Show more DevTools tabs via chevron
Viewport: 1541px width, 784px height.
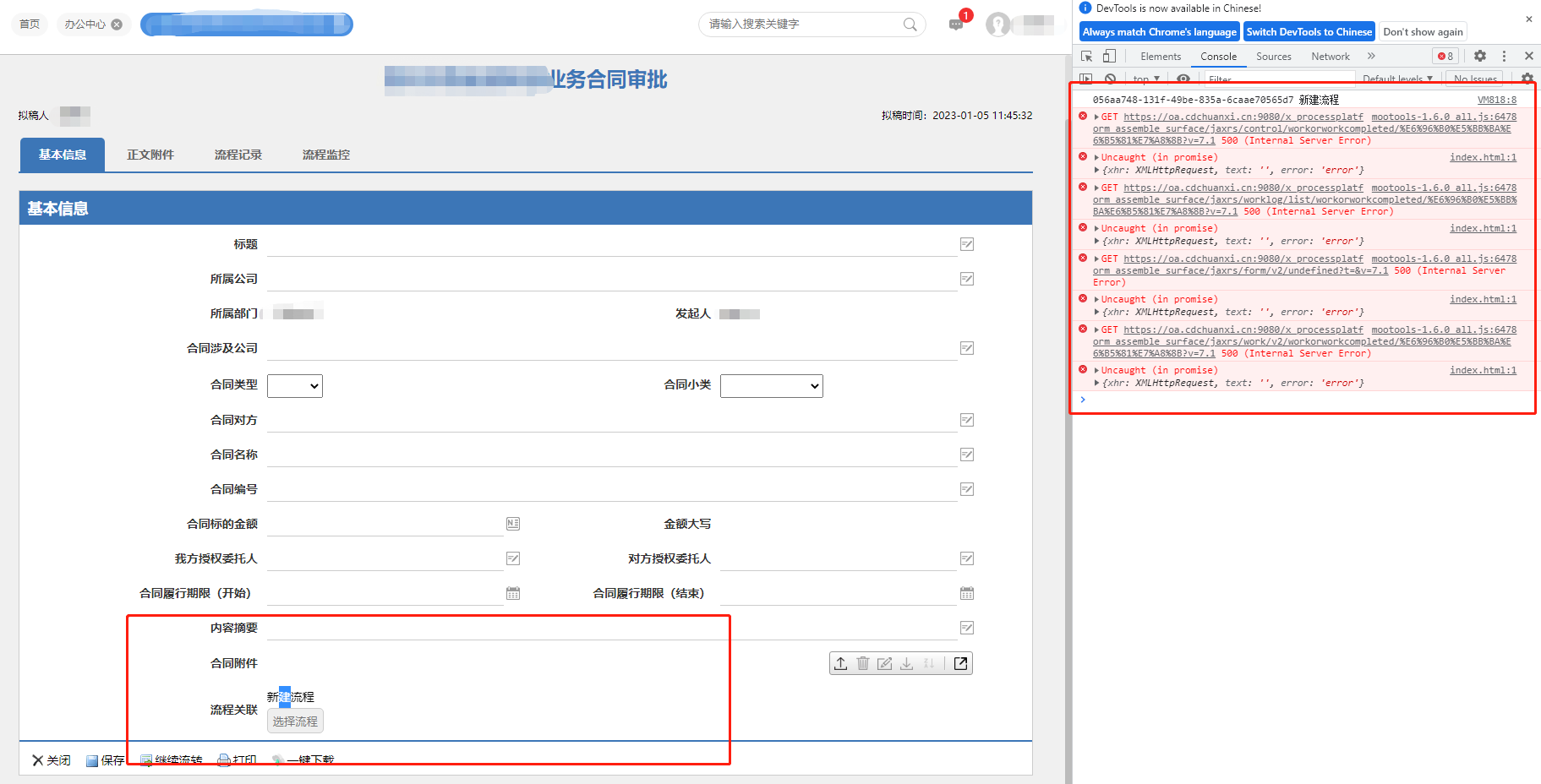pos(1371,56)
